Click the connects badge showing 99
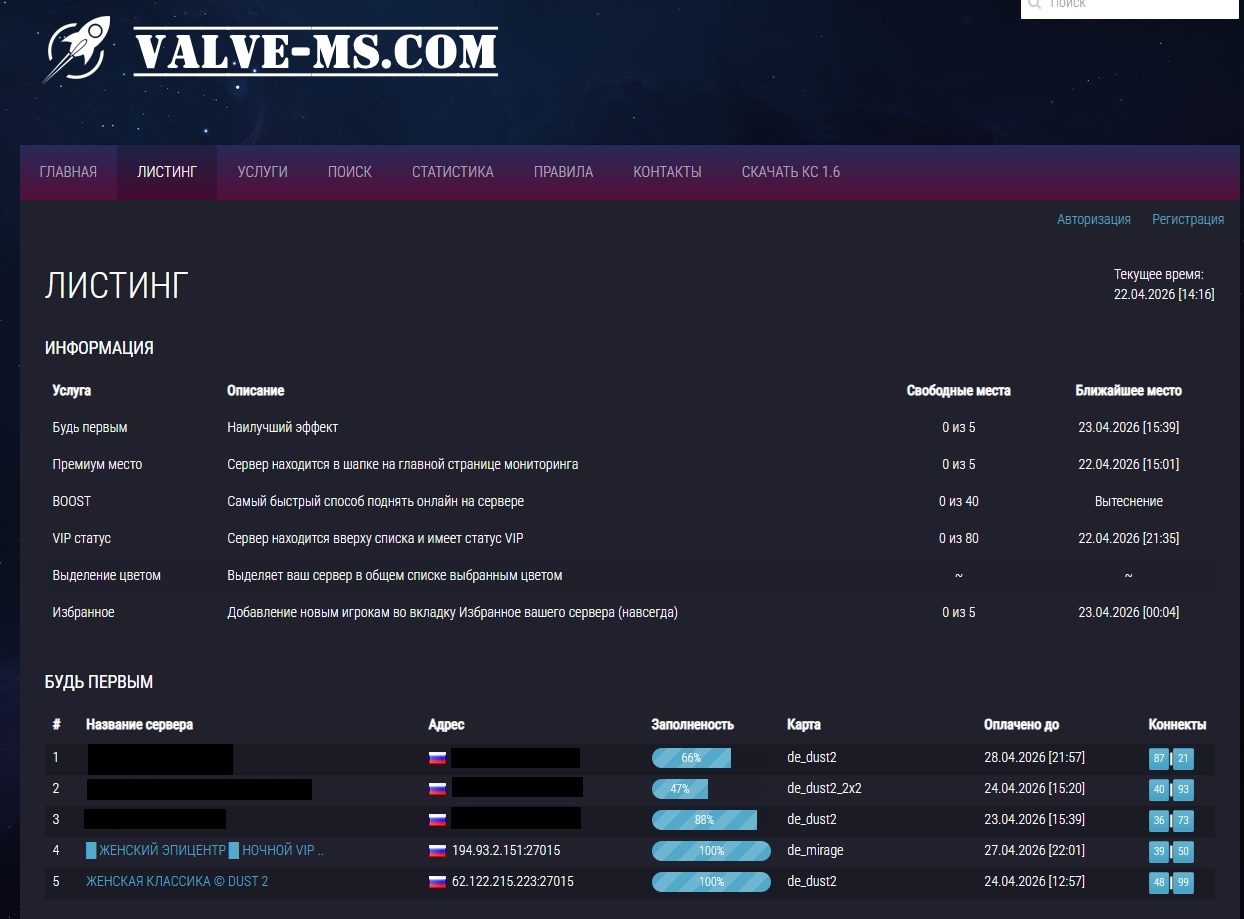 (1183, 883)
